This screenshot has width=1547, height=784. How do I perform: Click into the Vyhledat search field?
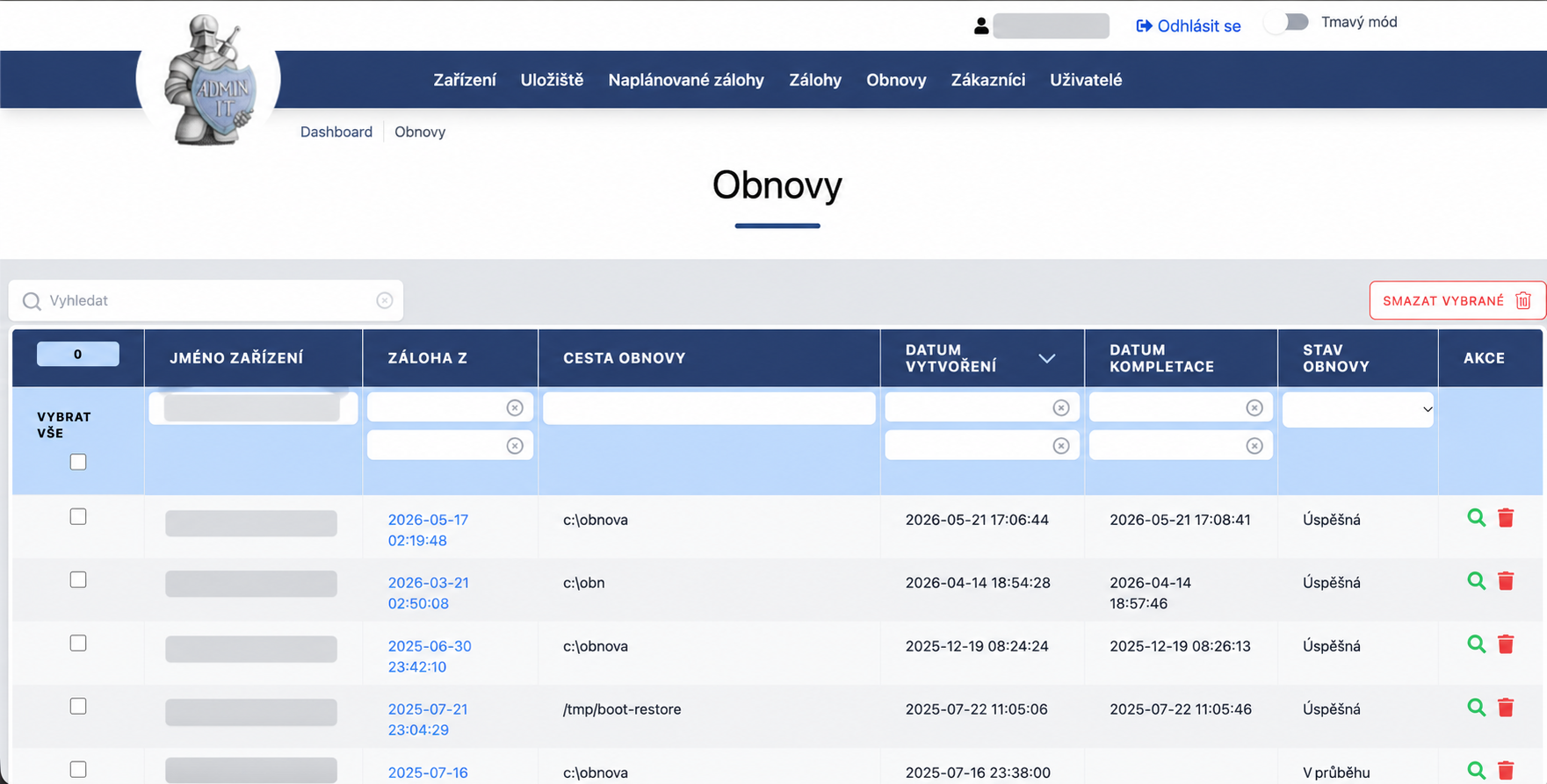point(206,300)
